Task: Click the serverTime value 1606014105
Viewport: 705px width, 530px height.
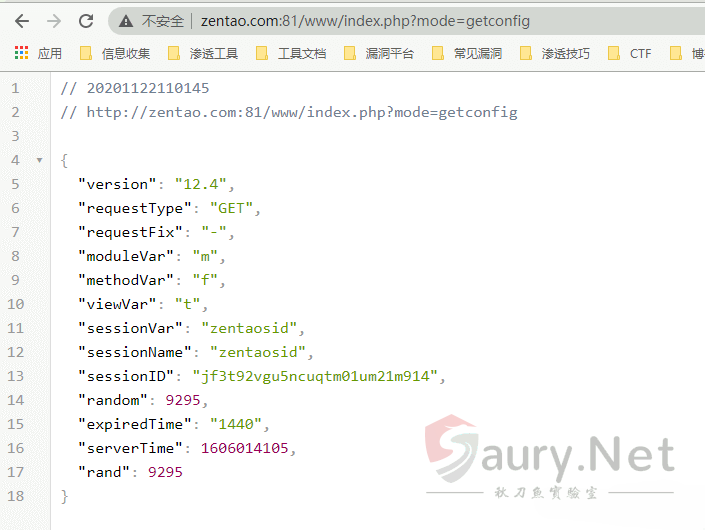Action: pos(248,448)
